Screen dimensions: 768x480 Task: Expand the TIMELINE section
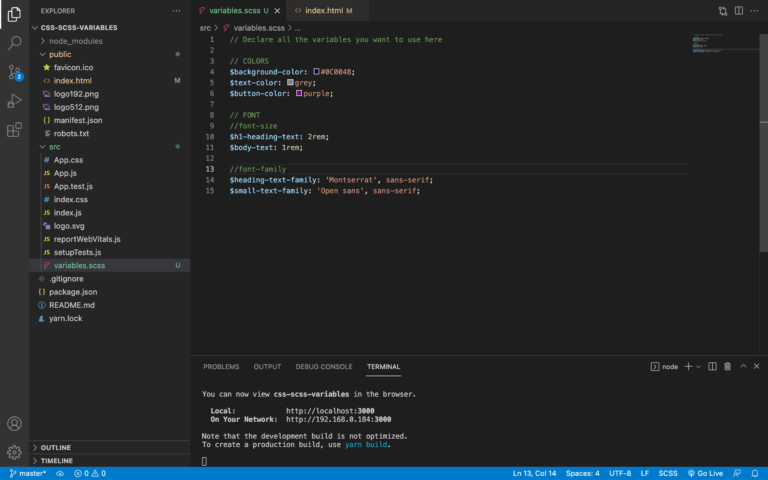pos(56,460)
